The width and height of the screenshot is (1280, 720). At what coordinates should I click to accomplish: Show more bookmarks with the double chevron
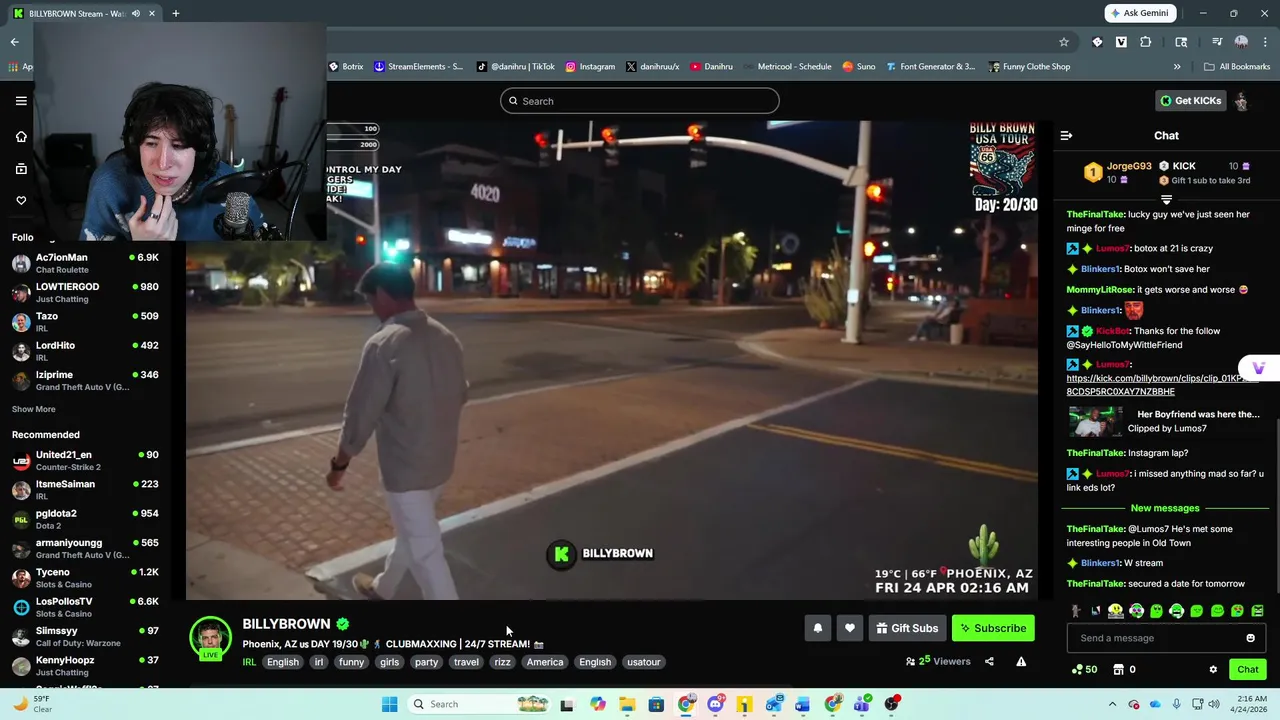1177,67
